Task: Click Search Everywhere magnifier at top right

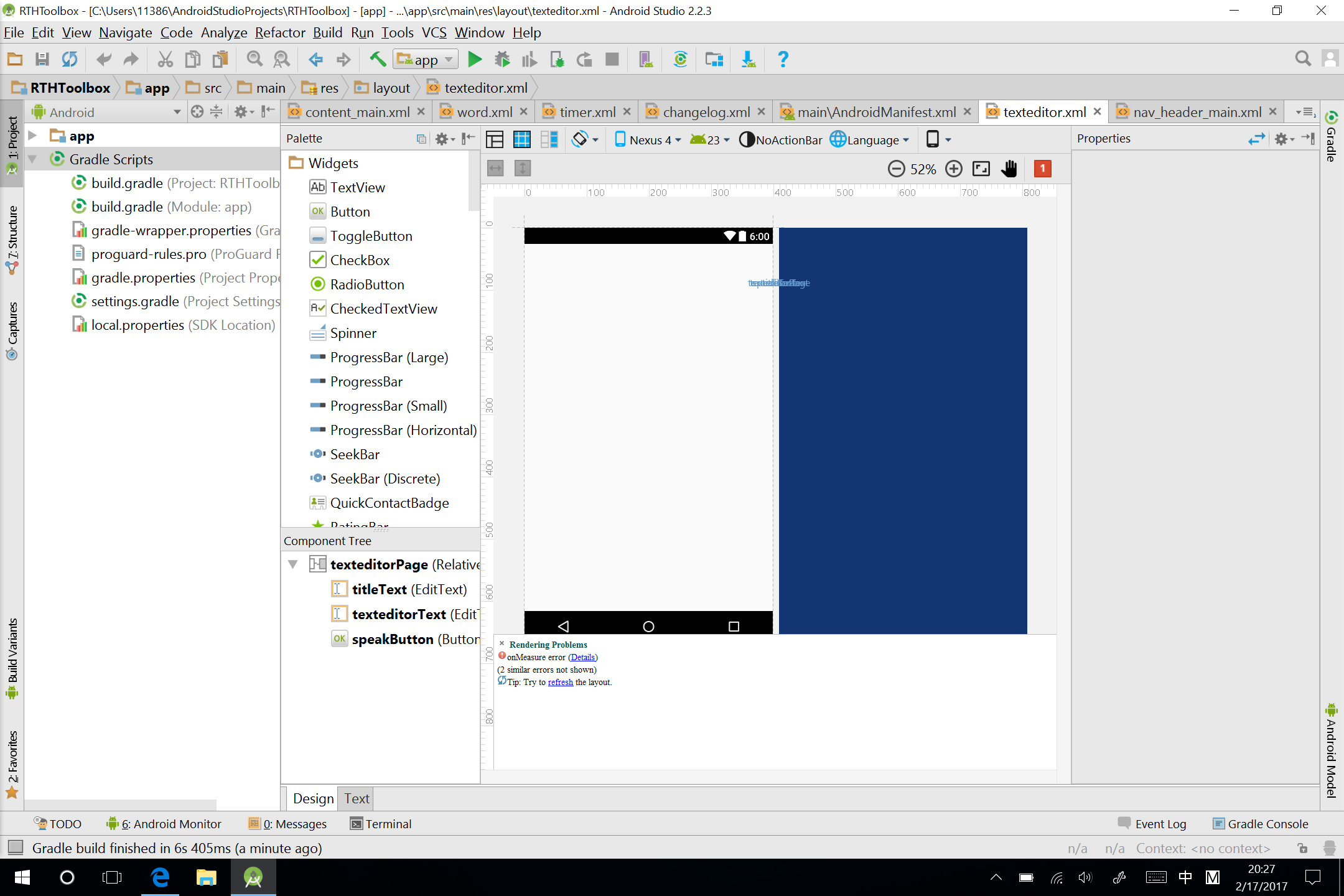Action: click(x=1302, y=59)
